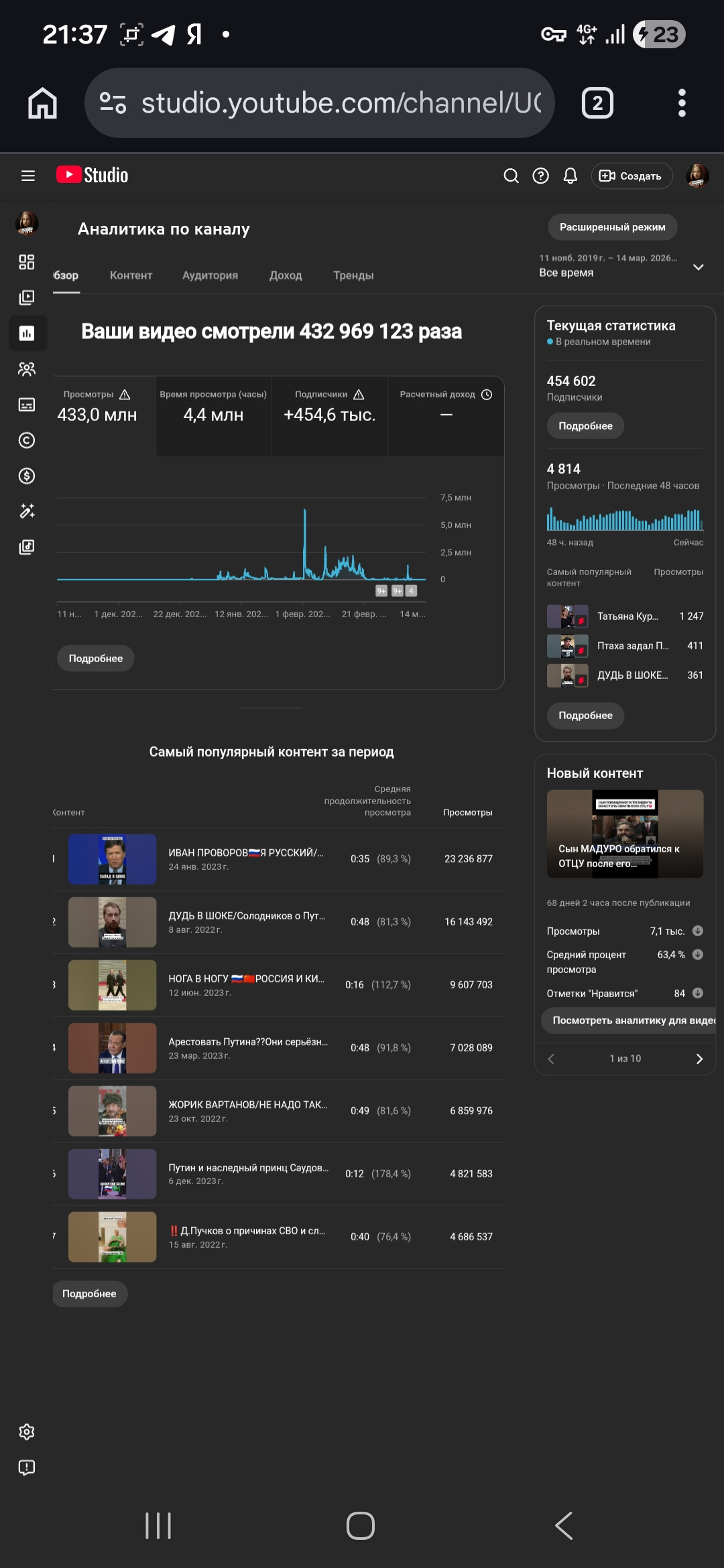The width and height of the screenshot is (724, 1568).
Task: Tap Android recent apps button
Action: pos(158,1526)
